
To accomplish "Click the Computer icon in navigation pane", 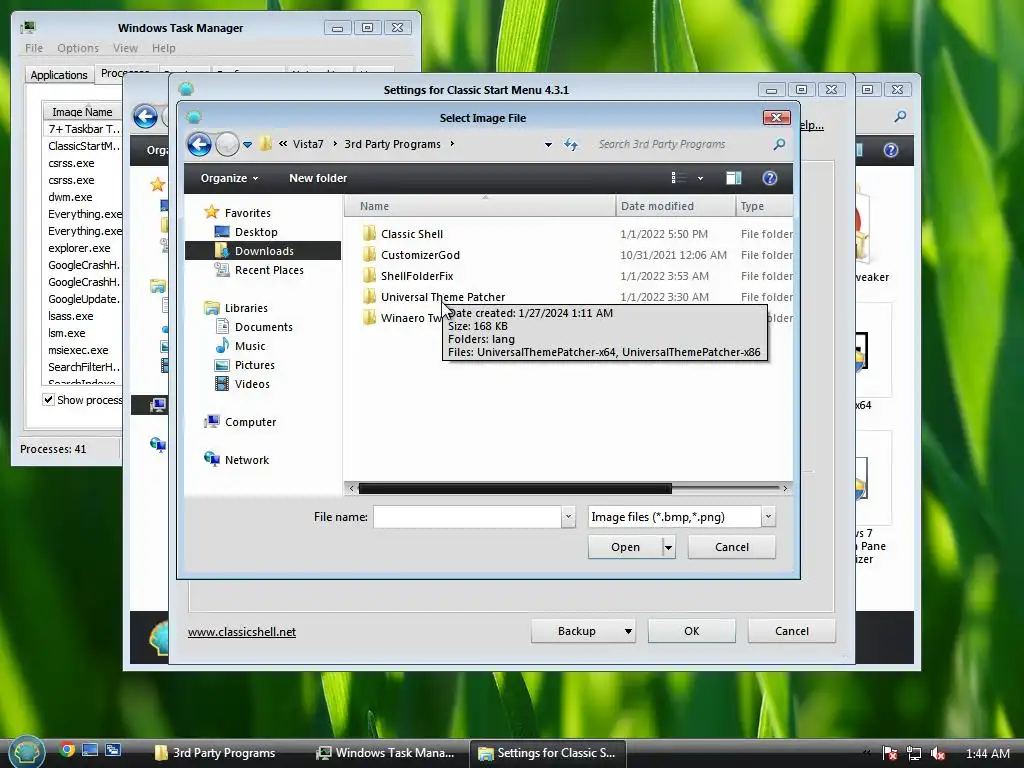I will pyautogui.click(x=212, y=422).
